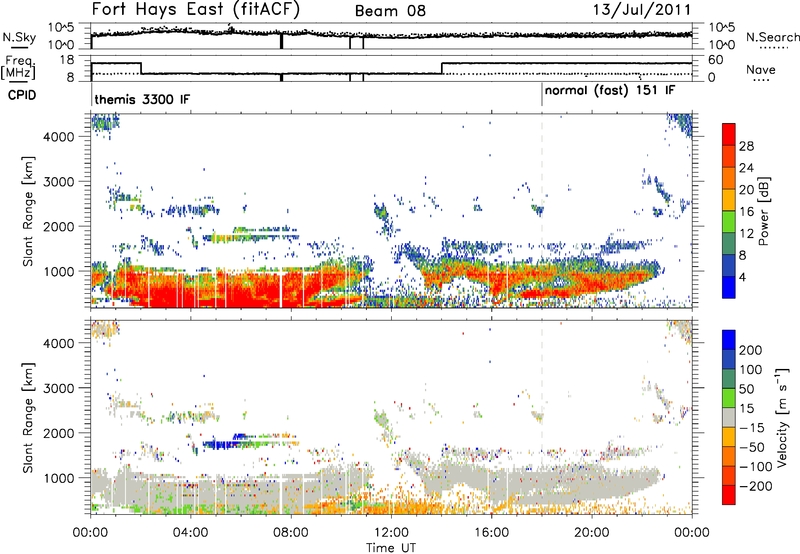
Task: Click the blue top Velocity colorbar segment
Action: pos(729,340)
